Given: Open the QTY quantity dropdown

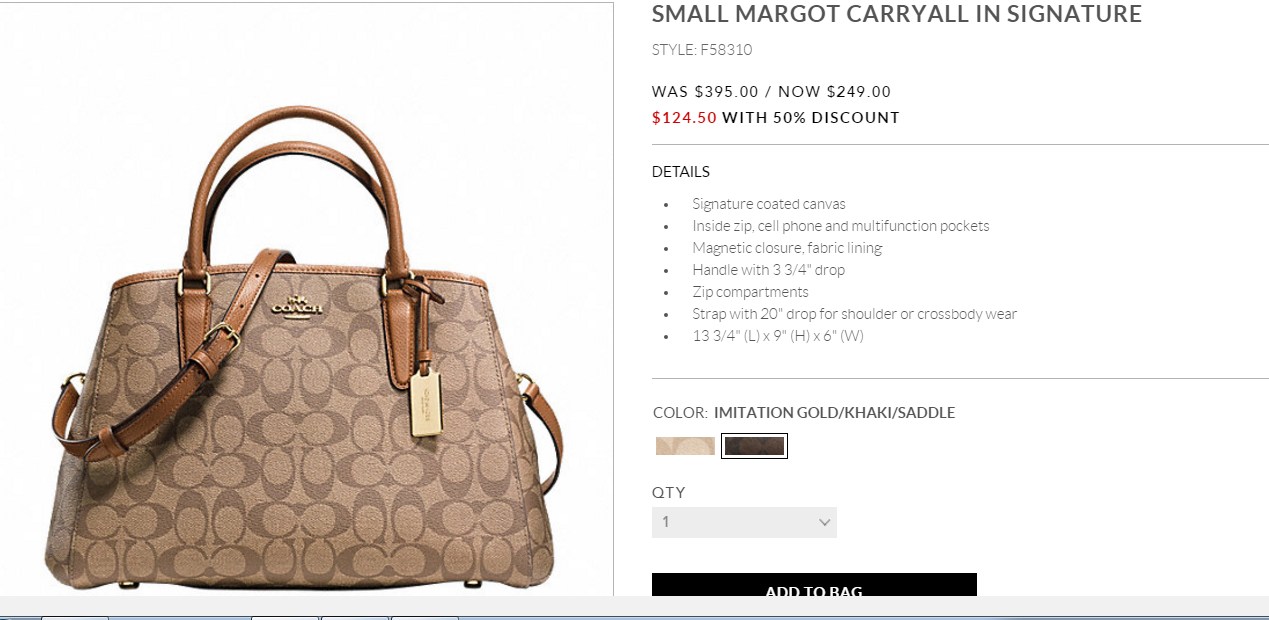Looking at the screenshot, I should 744,522.
